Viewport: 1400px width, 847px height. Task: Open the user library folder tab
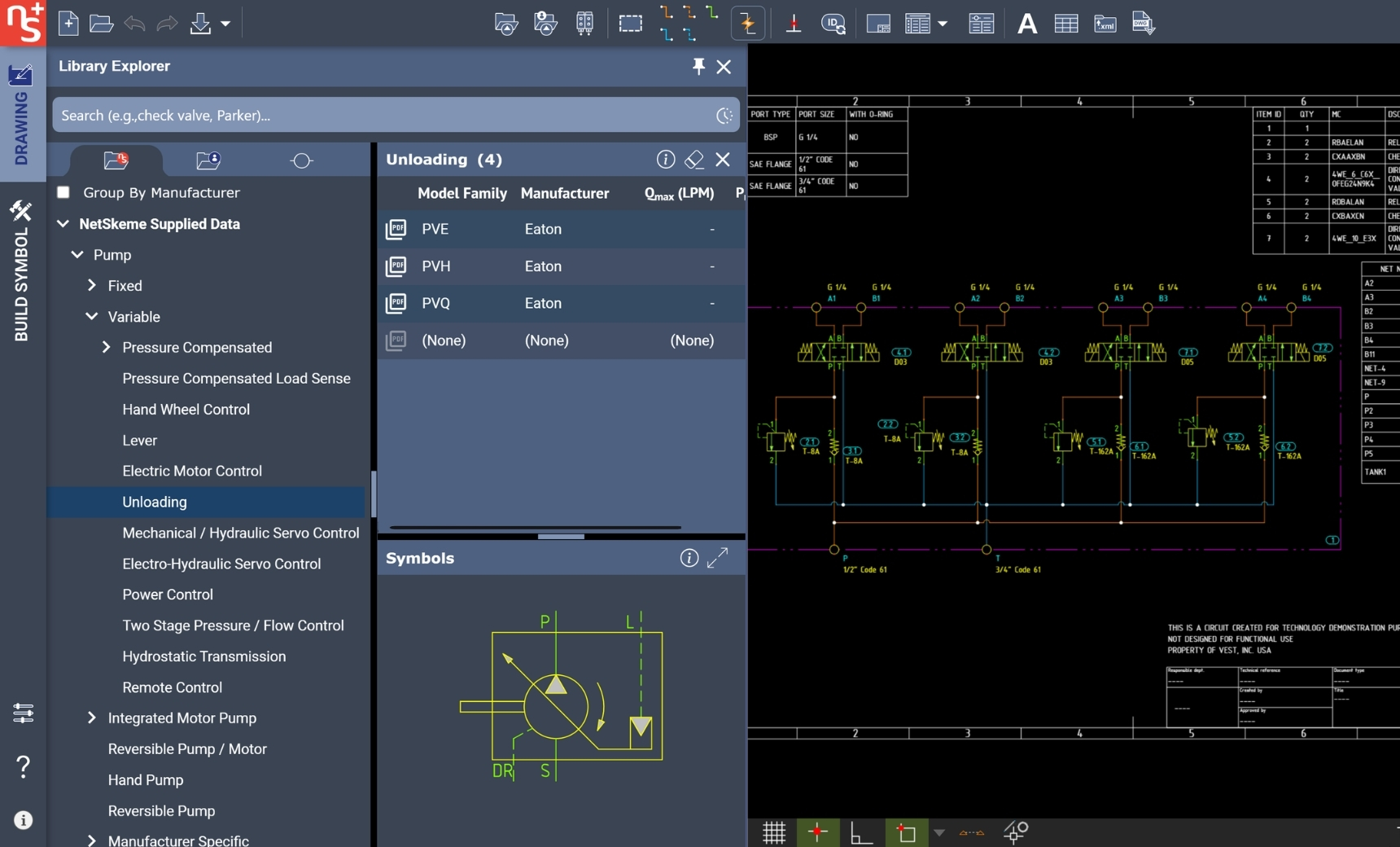coord(208,160)
